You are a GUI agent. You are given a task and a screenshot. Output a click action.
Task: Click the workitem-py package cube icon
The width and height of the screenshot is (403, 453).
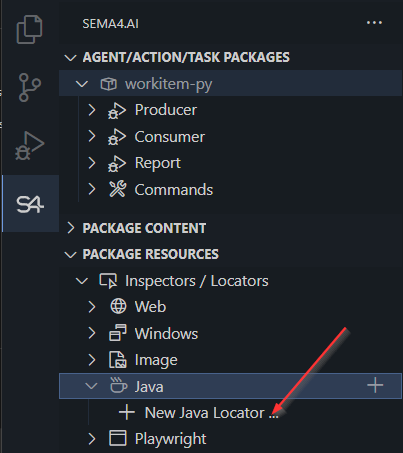pyautogui.click(x=109, y=84)
